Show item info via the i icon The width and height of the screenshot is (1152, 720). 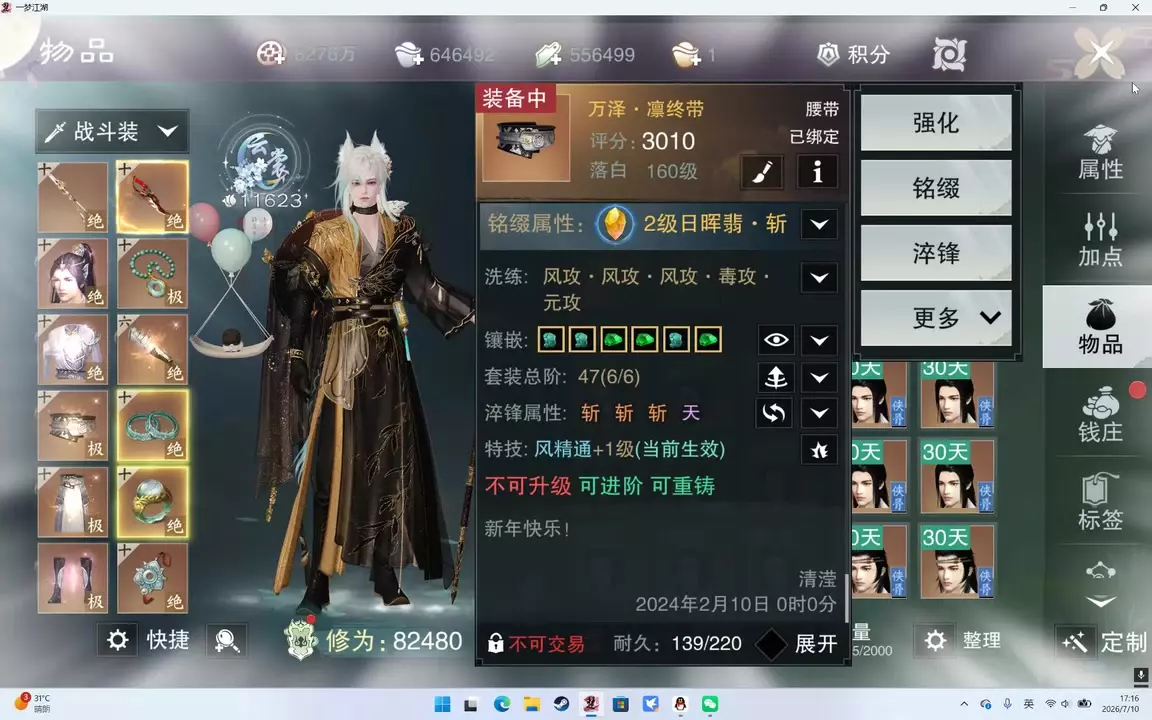pyautogui.click(x=817, y=173)
